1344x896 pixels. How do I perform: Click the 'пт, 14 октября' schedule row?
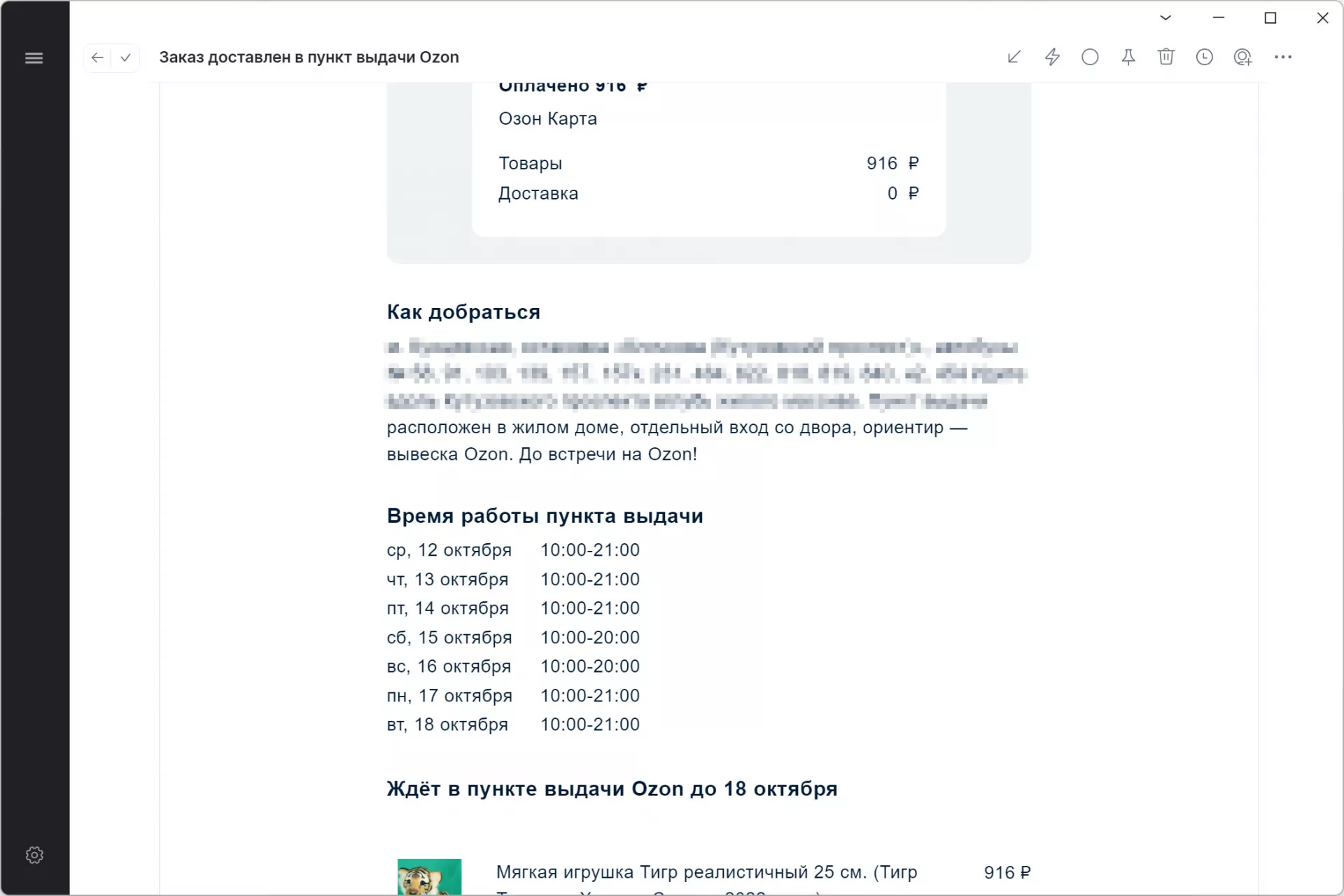click(x=513, y=608)
